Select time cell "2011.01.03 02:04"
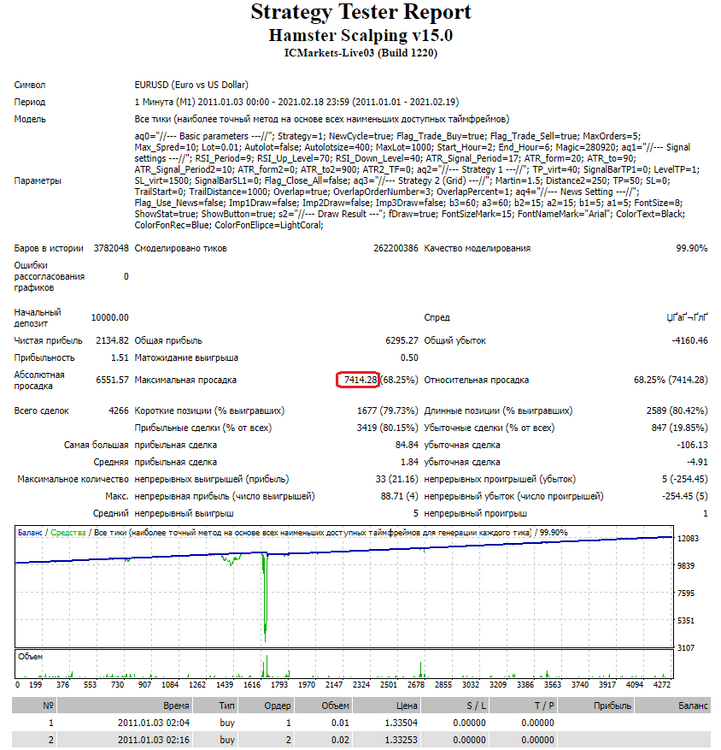The height and width of the screenshot is (750, 721). [x=154, y=723]
